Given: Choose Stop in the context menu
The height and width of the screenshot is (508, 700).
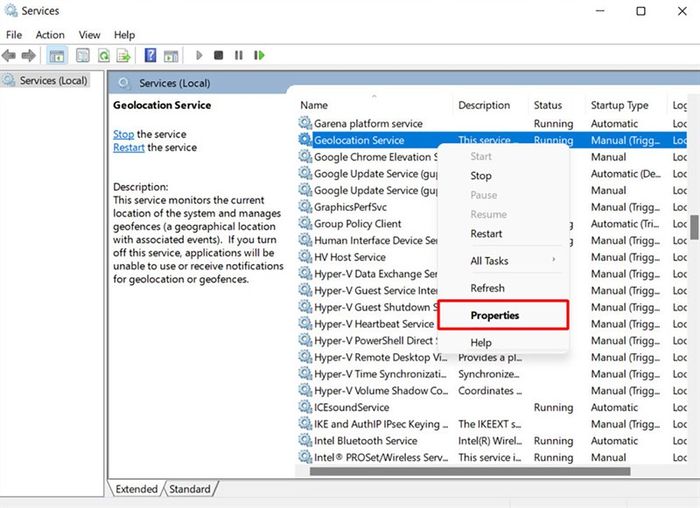Looking at the screenshot, I should pyautogui.click(x=481, y=176).
